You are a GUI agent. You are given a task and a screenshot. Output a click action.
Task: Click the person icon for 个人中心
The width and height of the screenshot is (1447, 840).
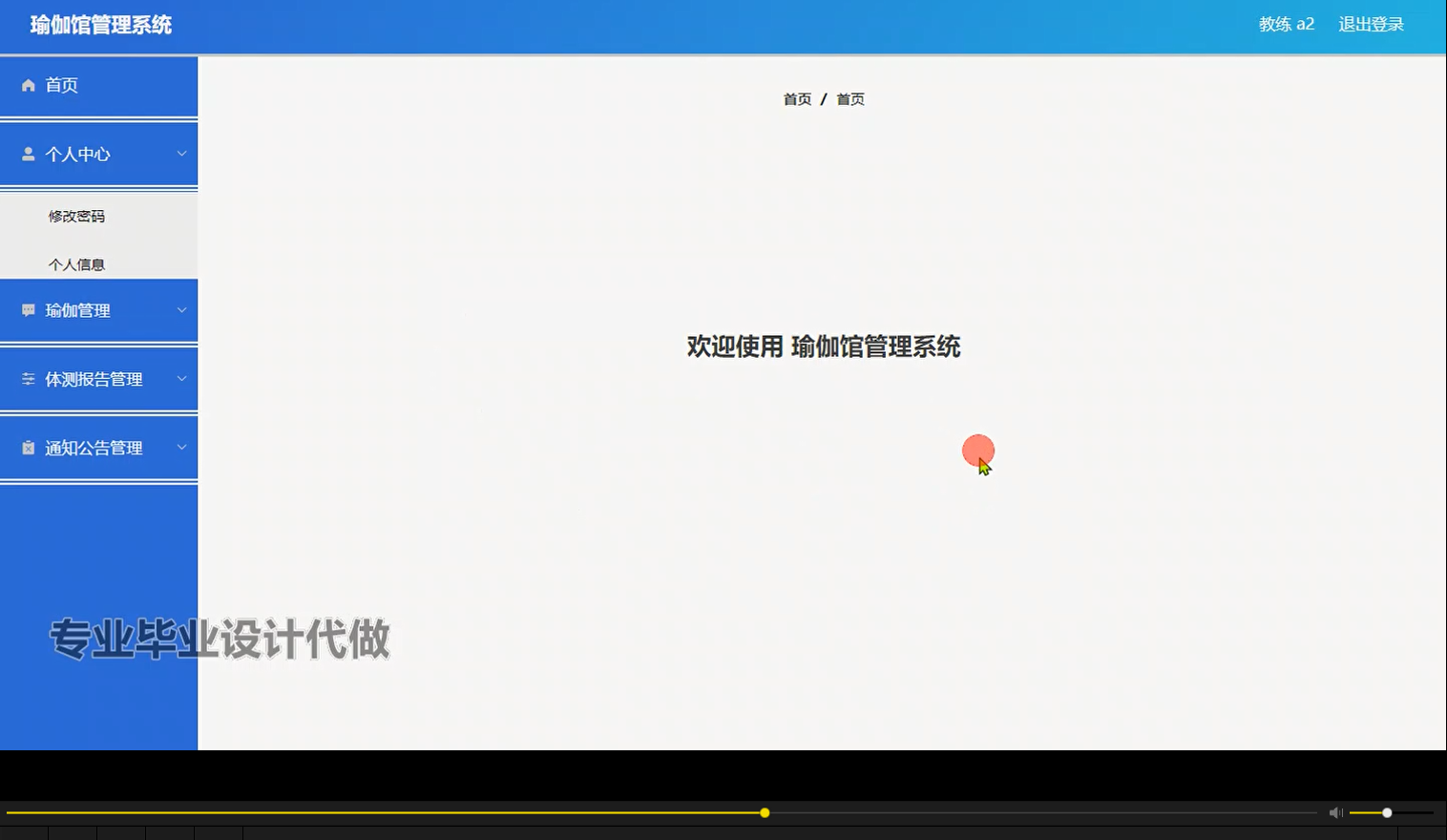click(29, 154)
